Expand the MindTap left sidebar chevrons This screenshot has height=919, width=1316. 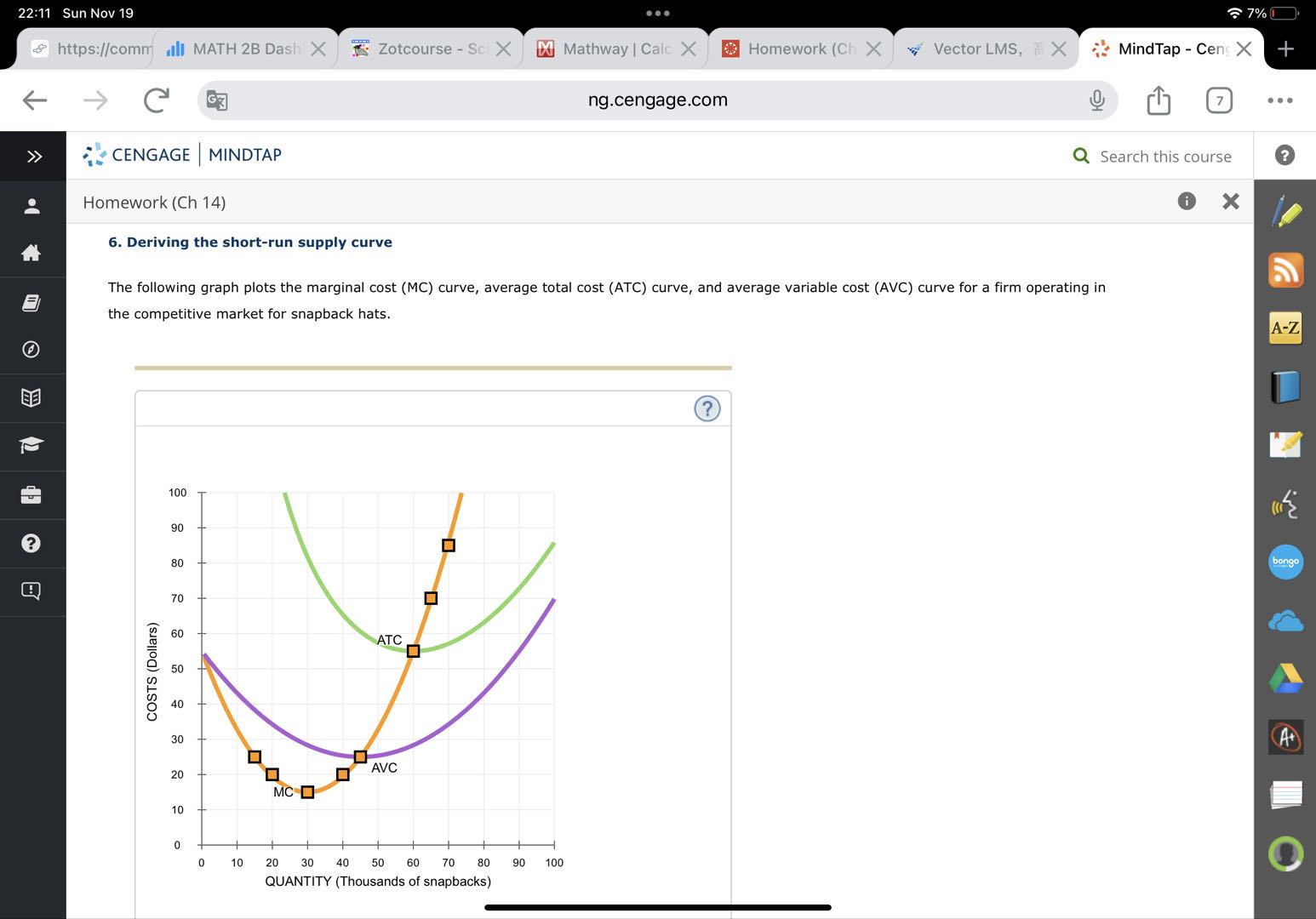tap(33, 156)
